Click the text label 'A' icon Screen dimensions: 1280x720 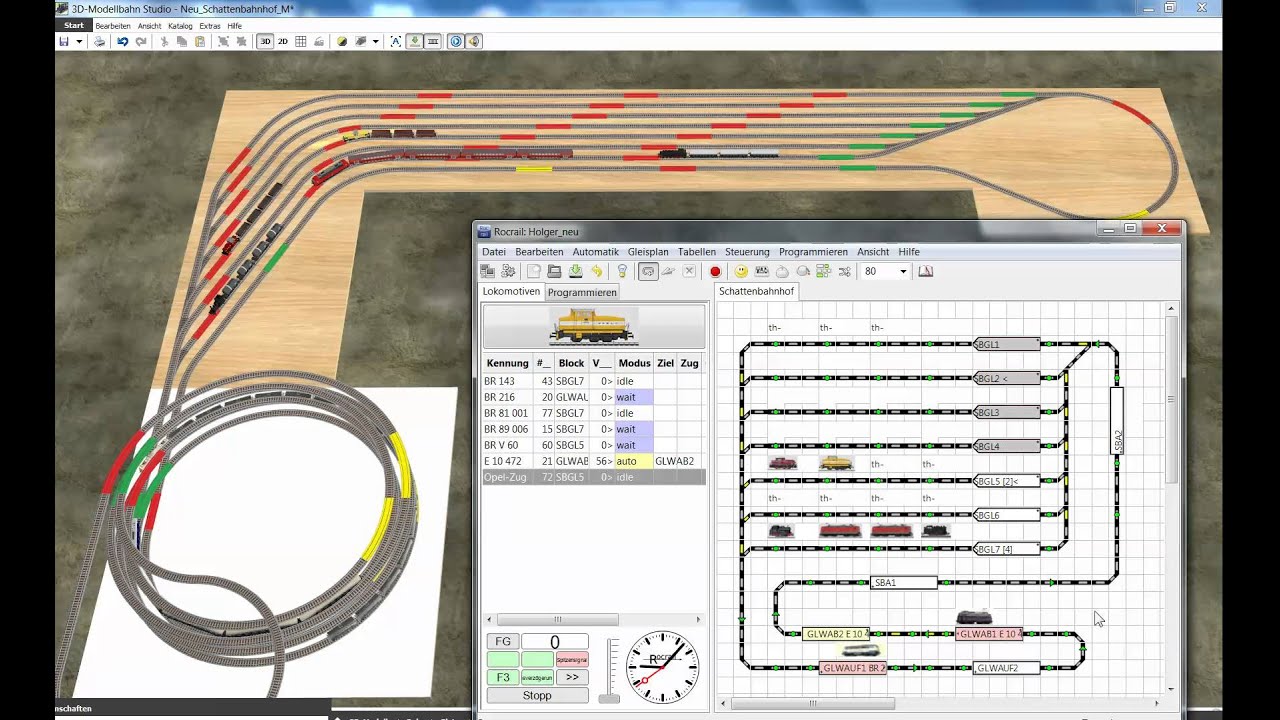(x=396, y=42)
